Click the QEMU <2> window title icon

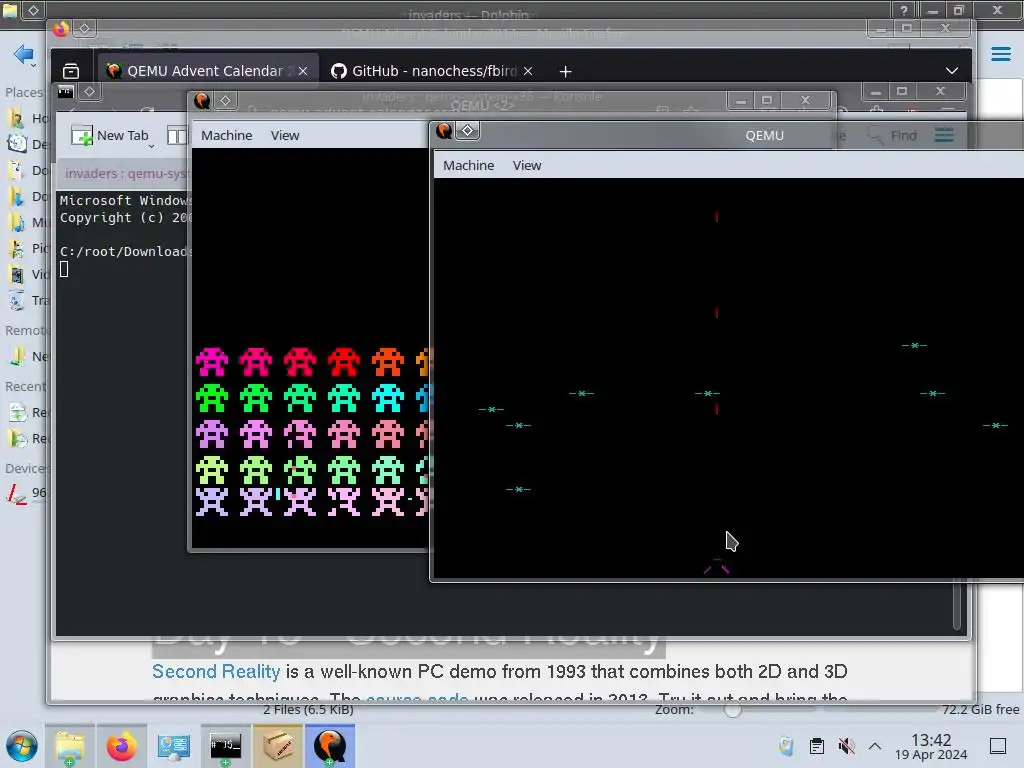[202, 101]
